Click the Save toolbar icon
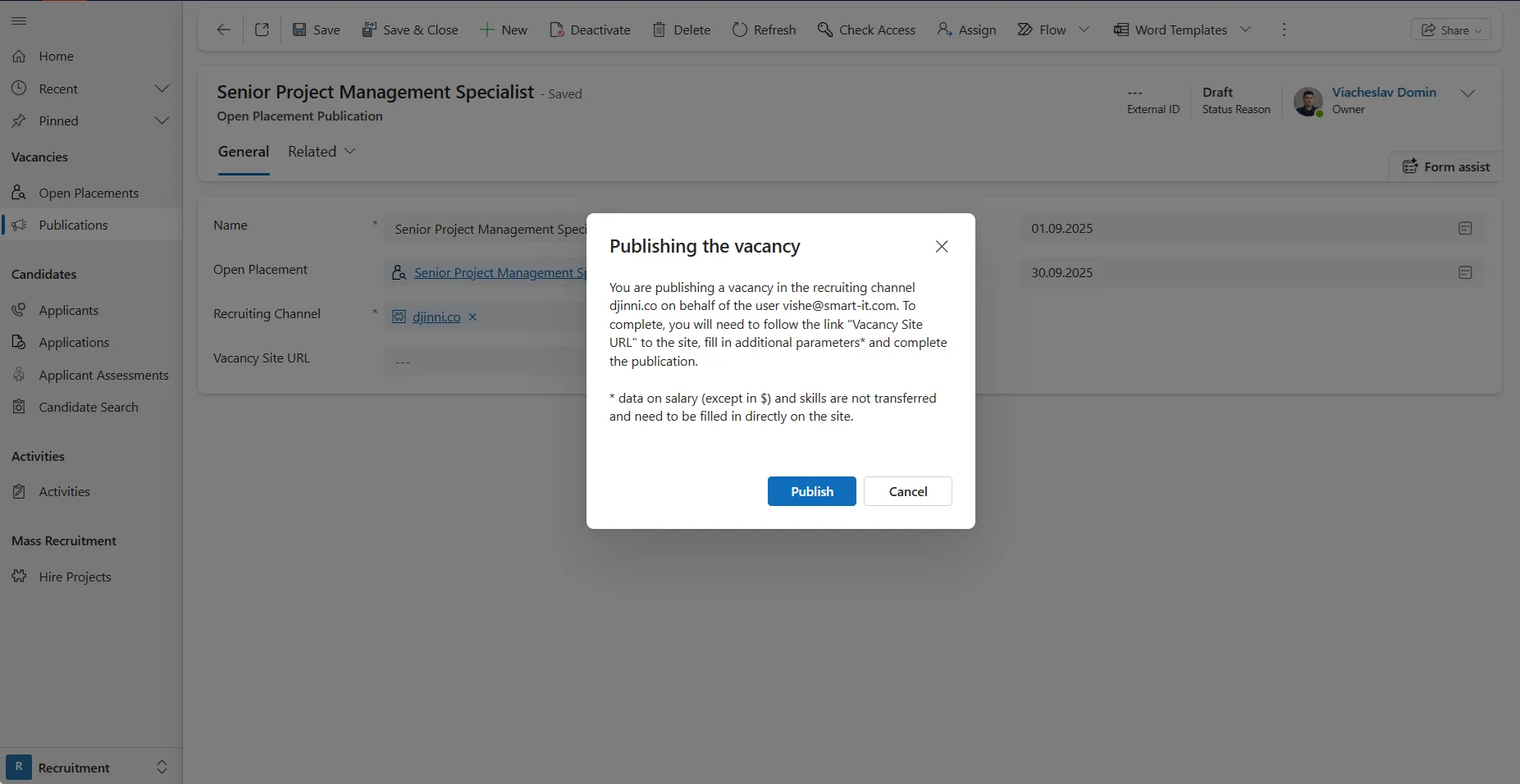 click(300, 30)
